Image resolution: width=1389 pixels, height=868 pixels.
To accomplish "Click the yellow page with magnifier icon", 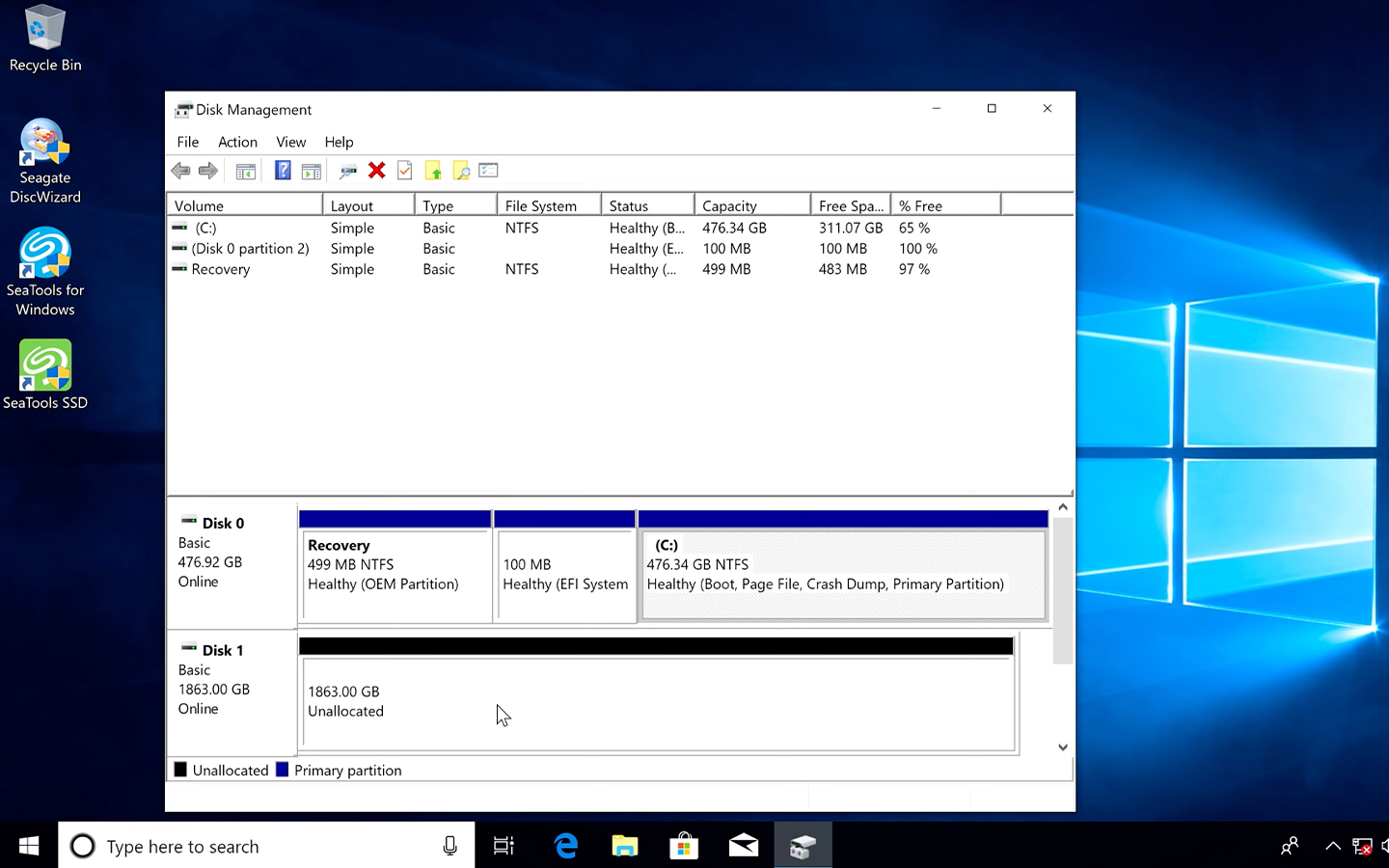I will click(461, 171).
